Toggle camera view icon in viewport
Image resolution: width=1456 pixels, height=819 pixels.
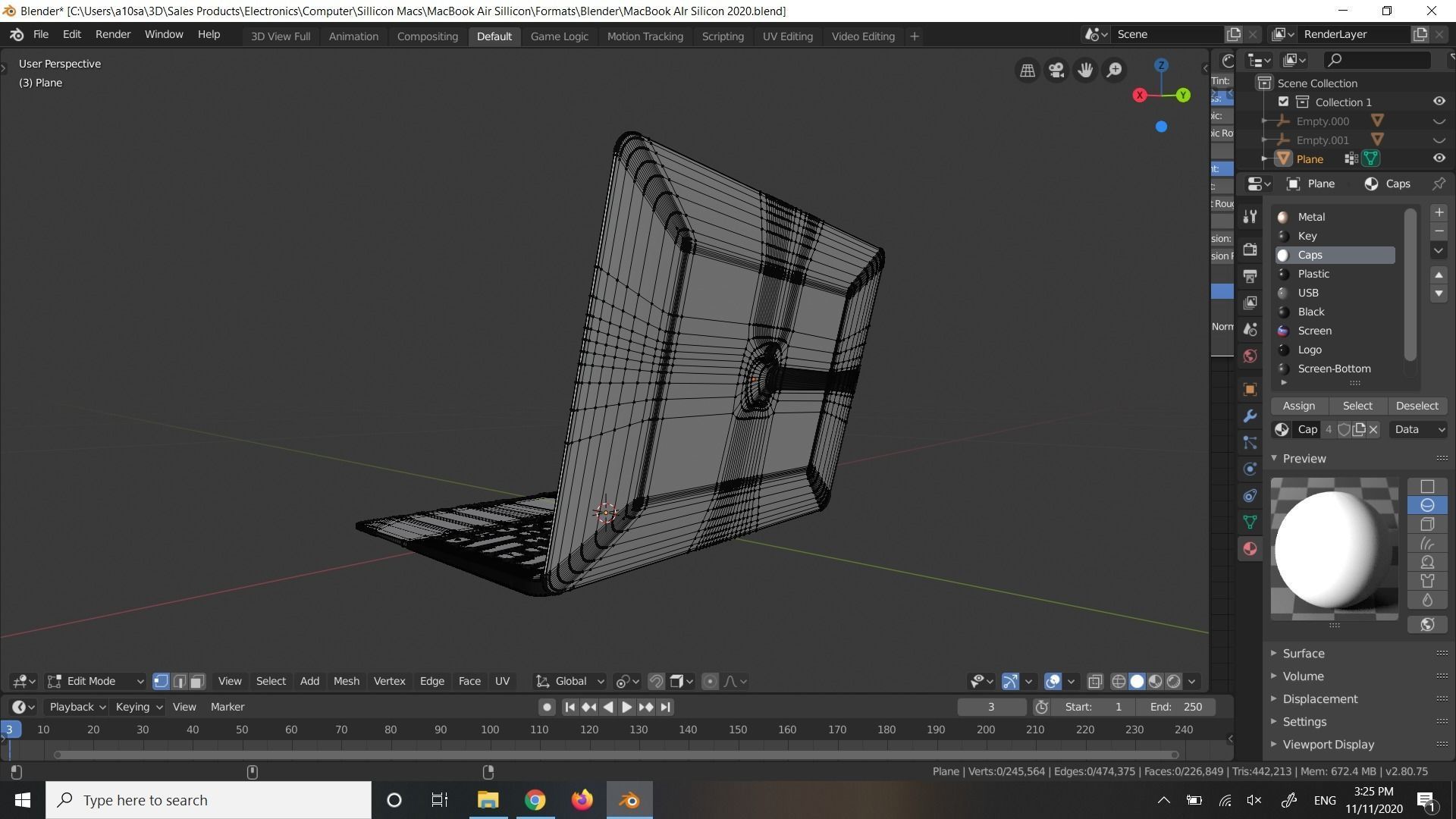pos(1056,70)
